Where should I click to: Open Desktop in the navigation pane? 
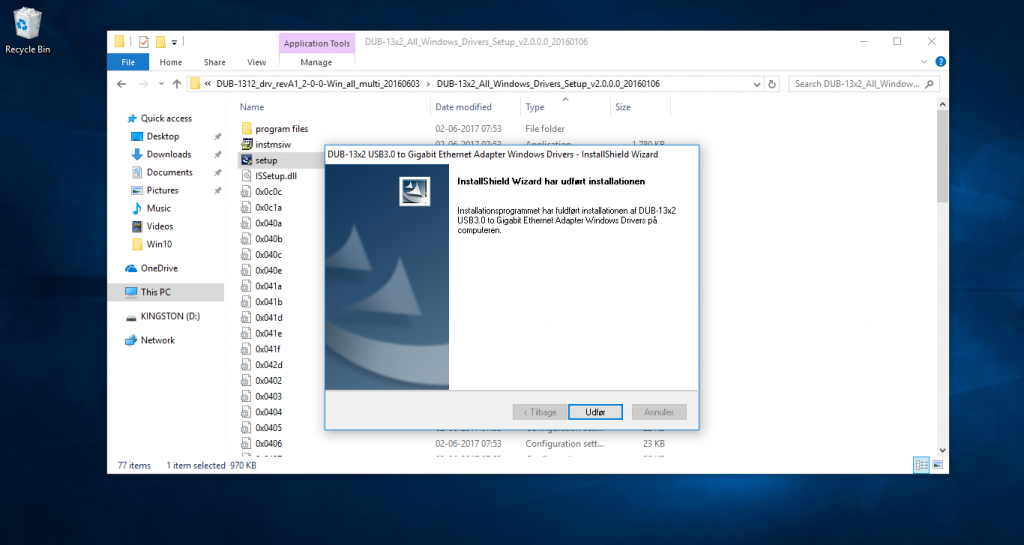[x=163, y=136]
